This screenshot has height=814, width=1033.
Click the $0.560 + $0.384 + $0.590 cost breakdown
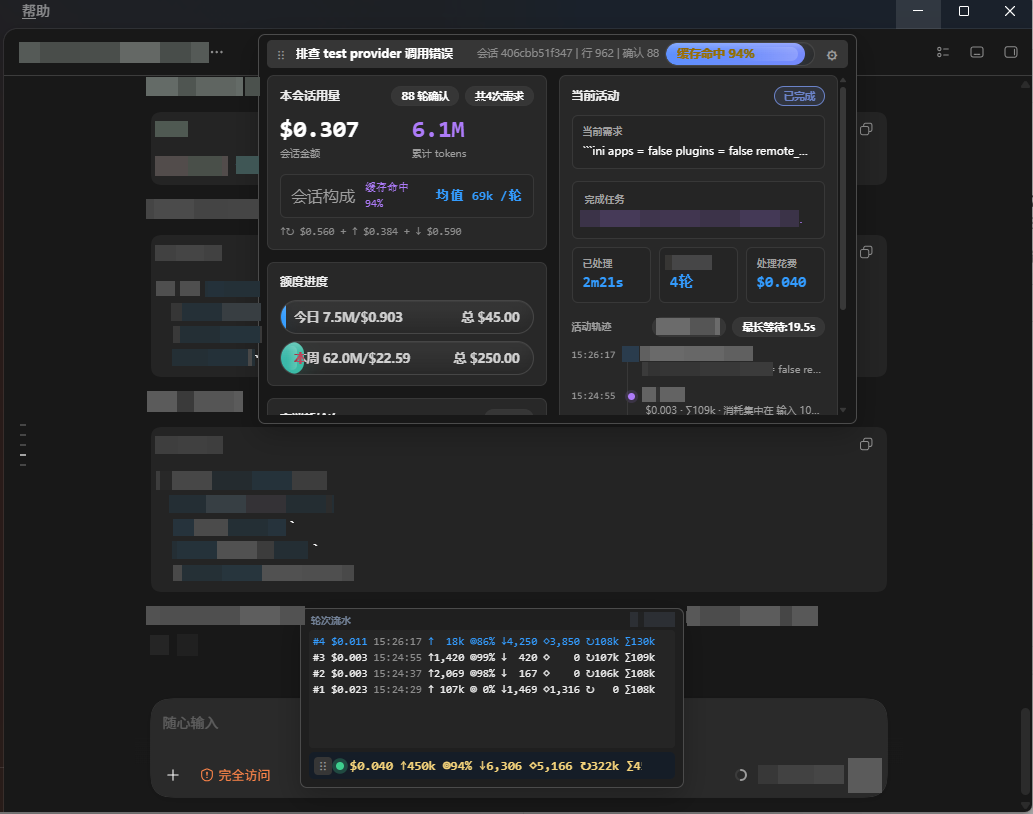371,231
